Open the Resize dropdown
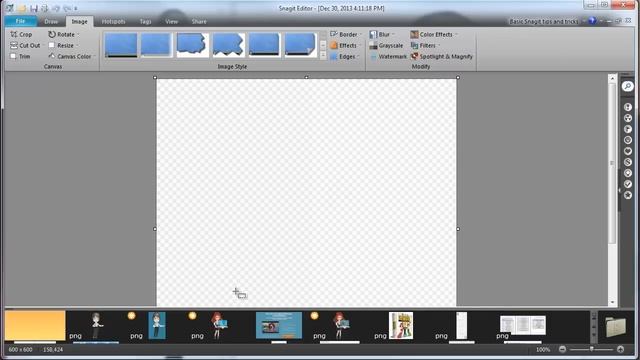 [x=63, y=46]
